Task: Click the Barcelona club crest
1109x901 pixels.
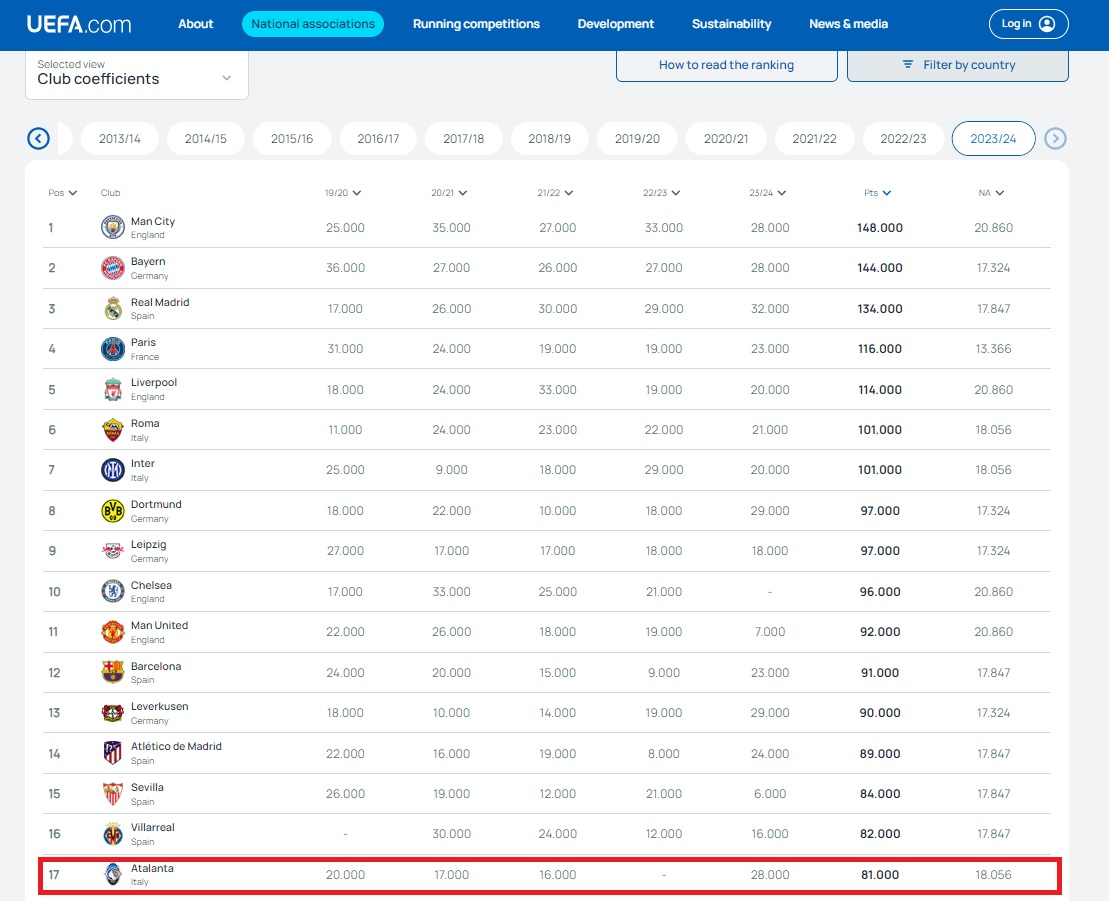Action: click(x=113, y=672)
